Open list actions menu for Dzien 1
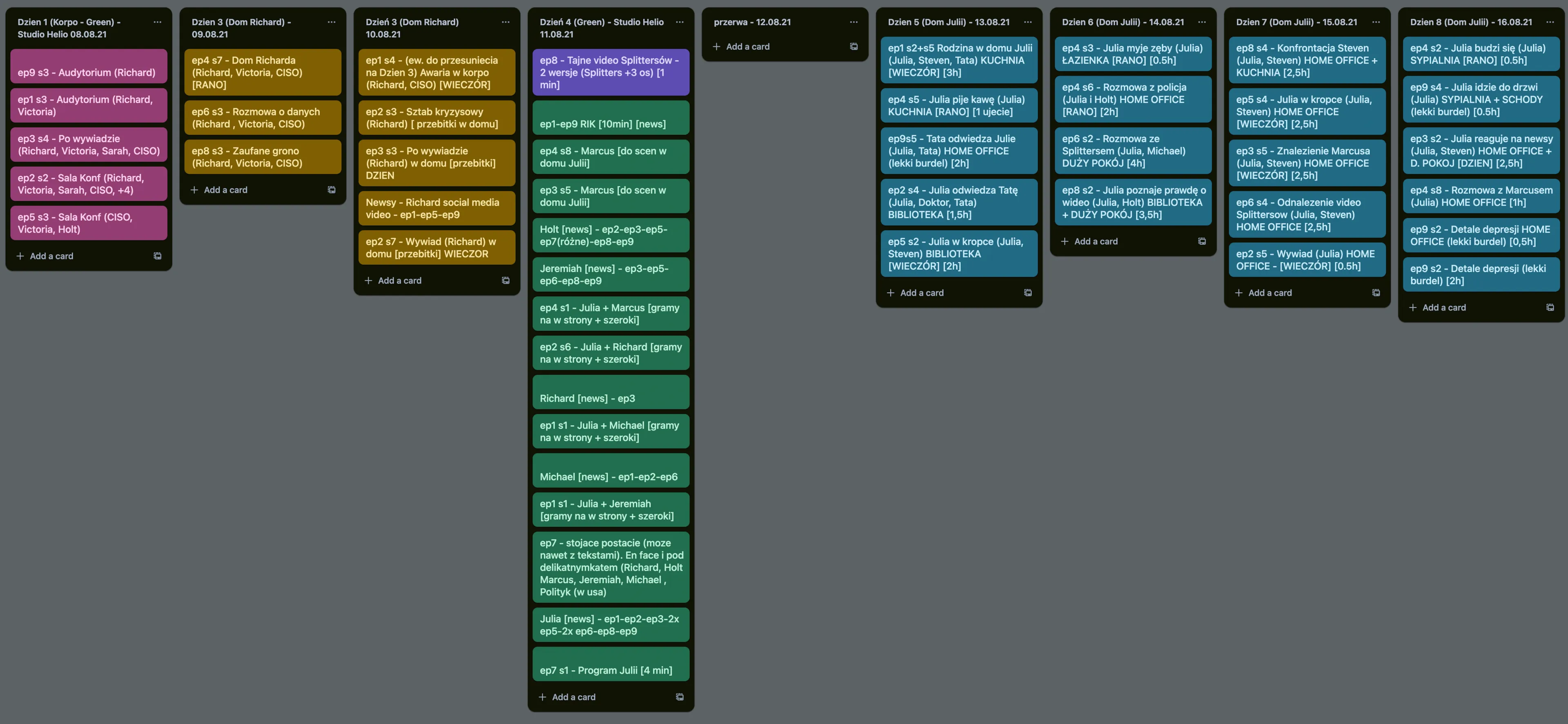Image resolution: width=1568 pixels, height=724 pixels. (x=157, y=22)
